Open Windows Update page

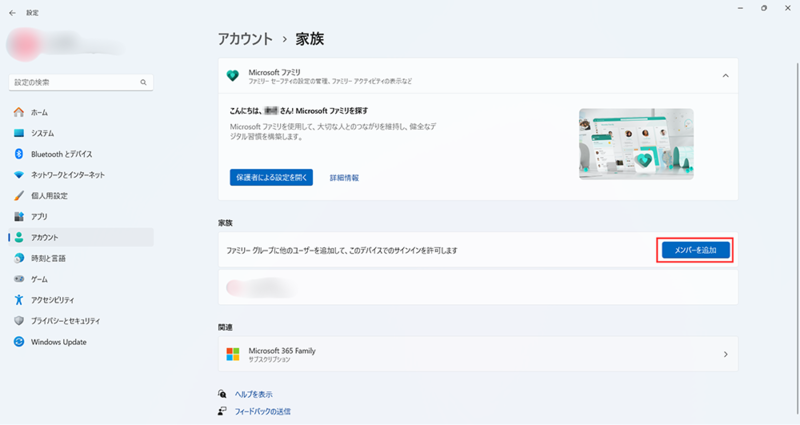click(81, 342)
